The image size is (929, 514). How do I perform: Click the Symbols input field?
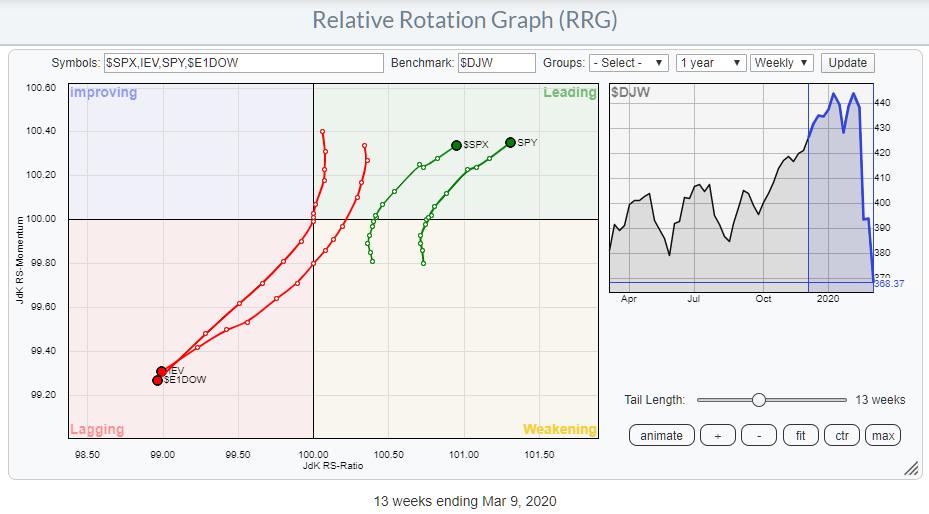[x=243, y=63]
